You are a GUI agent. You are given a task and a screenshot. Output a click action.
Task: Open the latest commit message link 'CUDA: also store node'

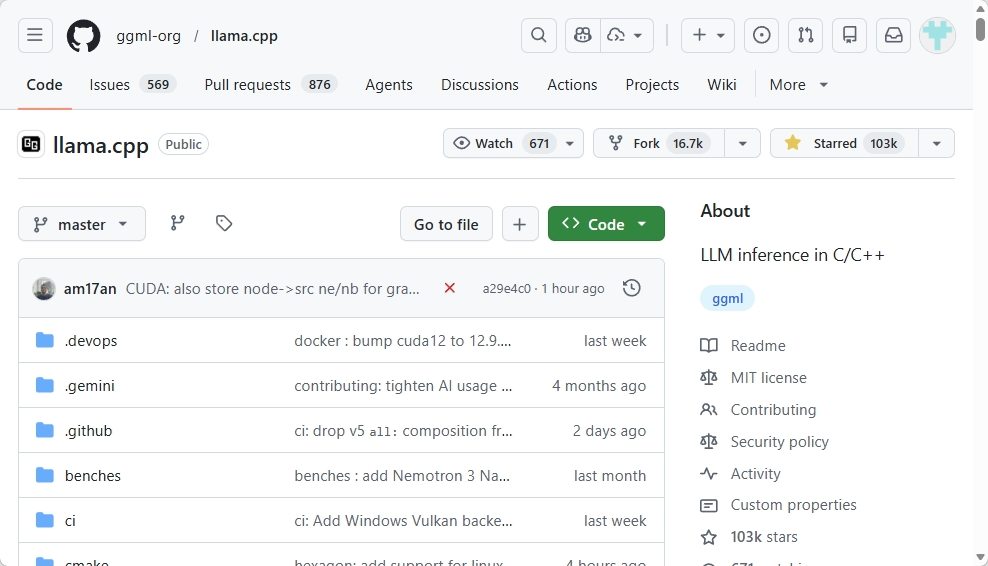272,289
